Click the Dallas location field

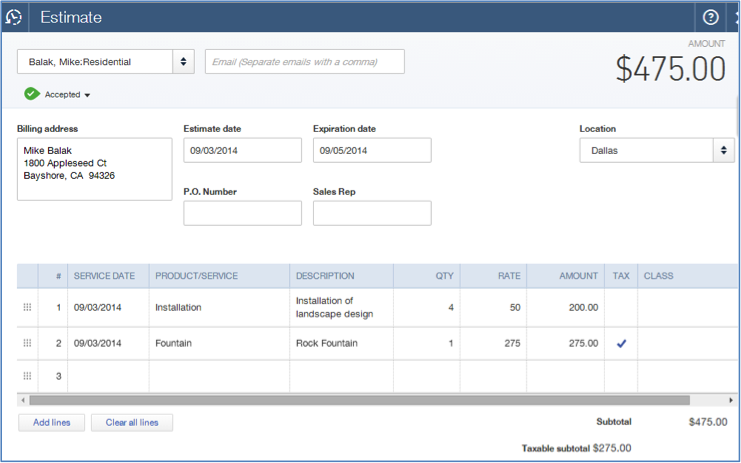(646, 150)
